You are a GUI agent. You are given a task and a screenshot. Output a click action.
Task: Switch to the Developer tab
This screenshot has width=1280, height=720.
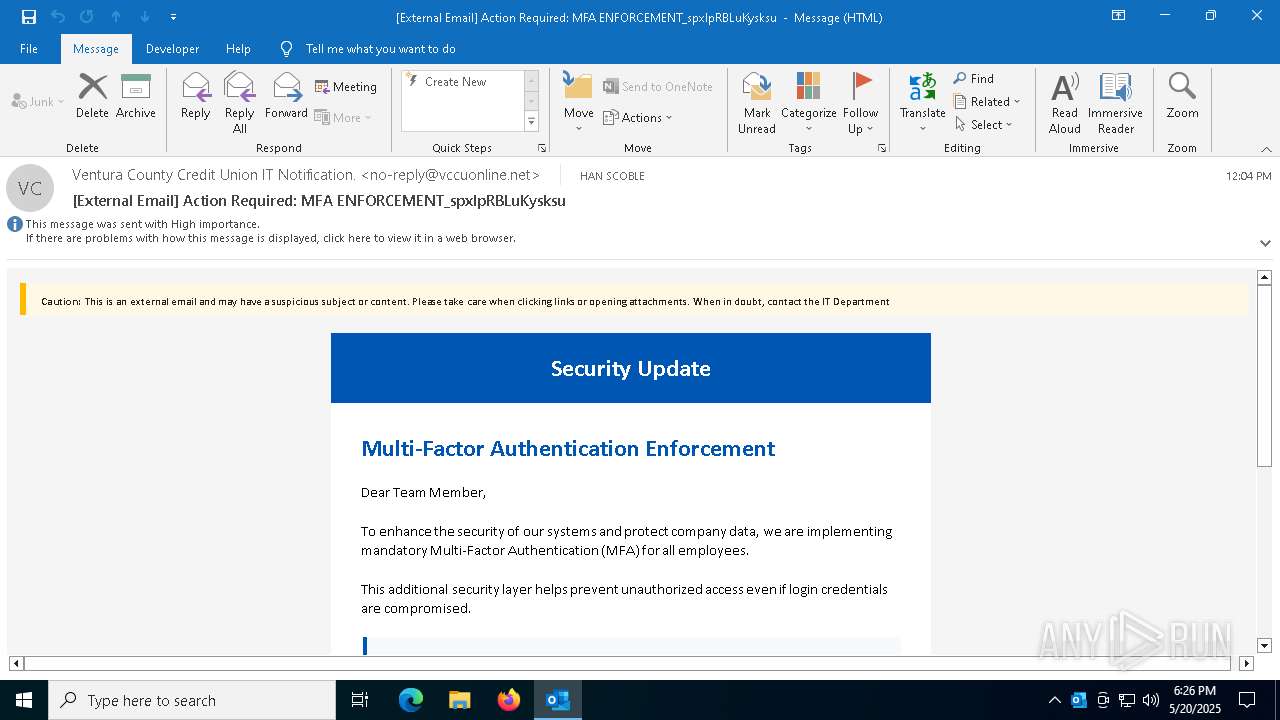click(x=172, y=49)
